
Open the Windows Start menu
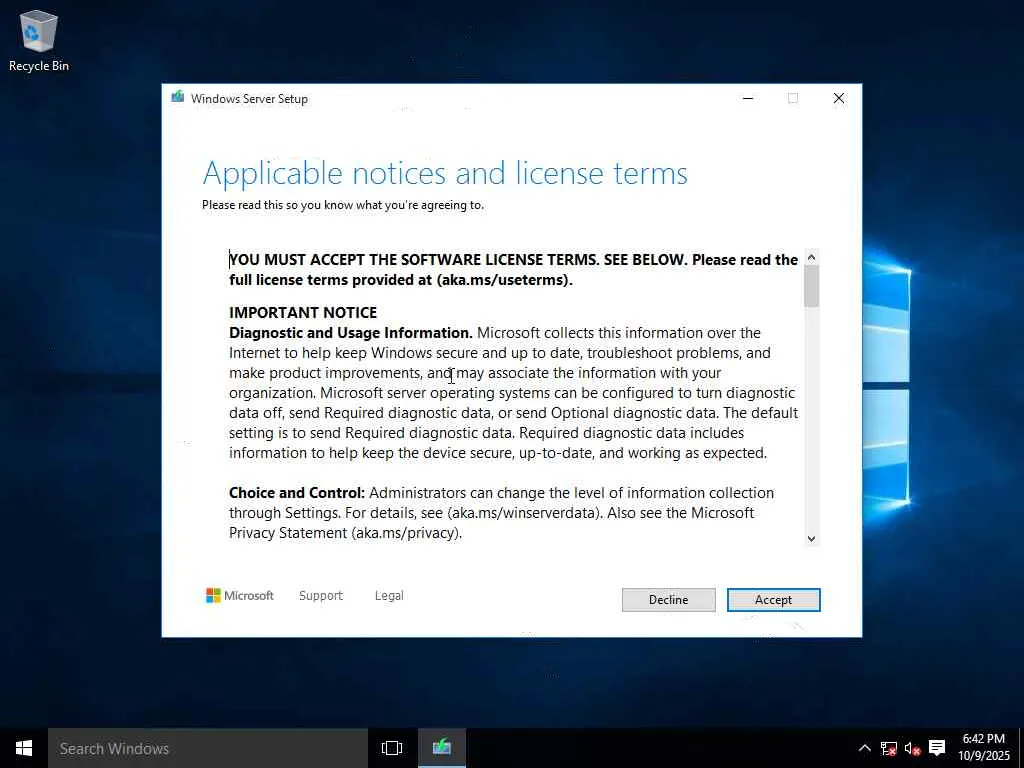coord(24,748)
